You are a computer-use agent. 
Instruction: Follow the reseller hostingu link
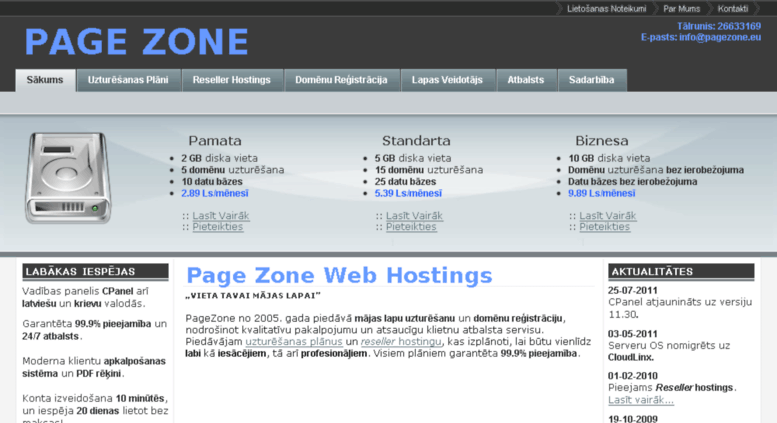pos(401,341)
